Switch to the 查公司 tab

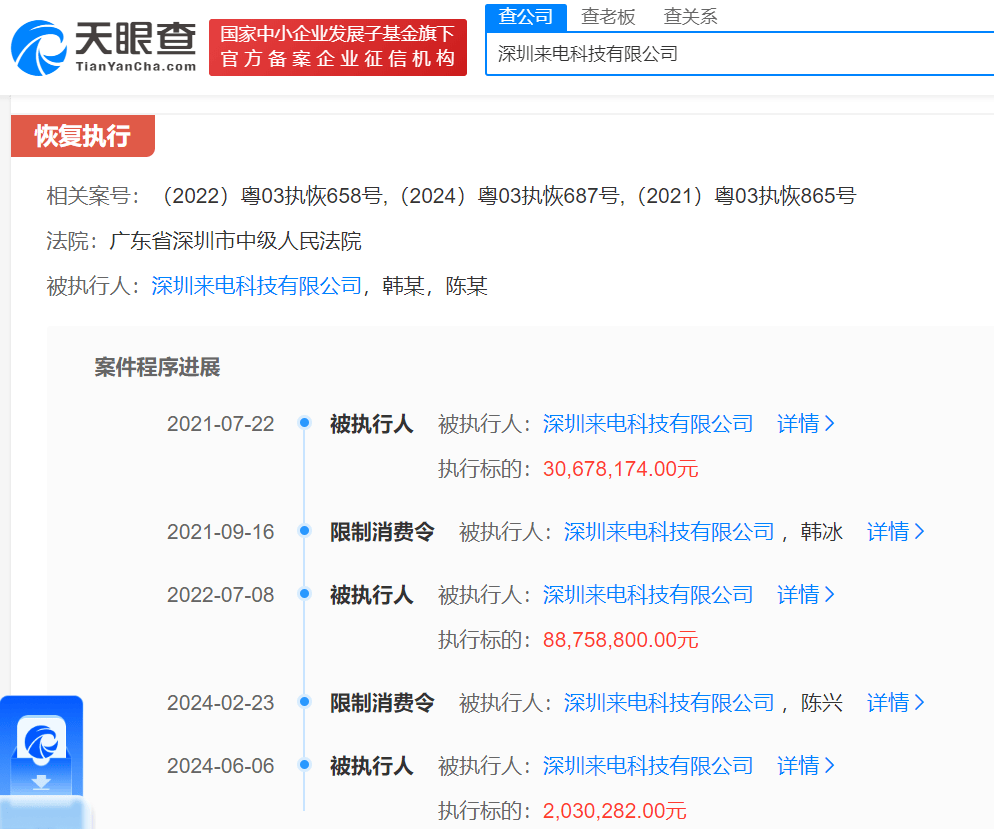pos(525,16)
